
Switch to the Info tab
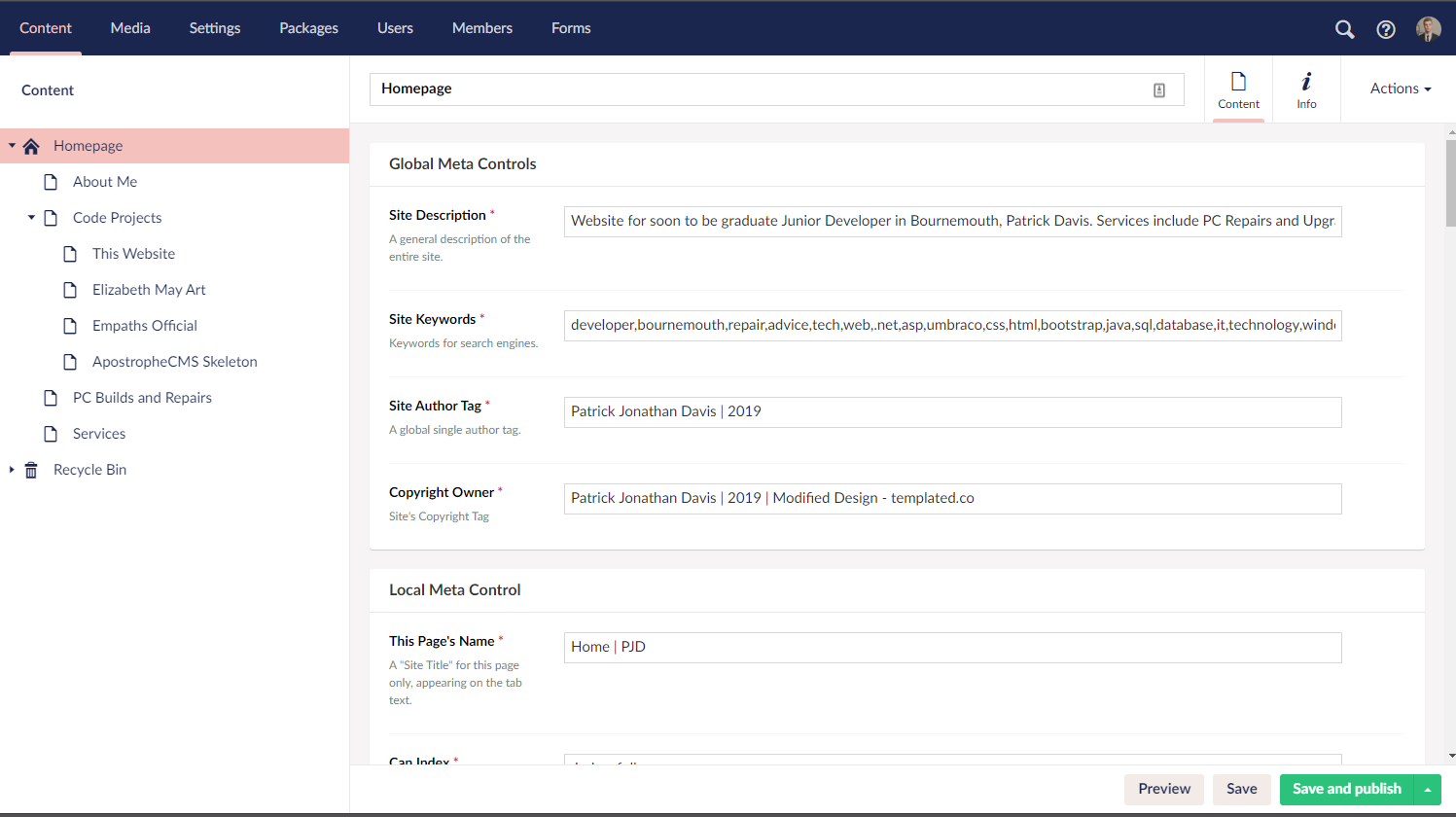click(1306, 89)
